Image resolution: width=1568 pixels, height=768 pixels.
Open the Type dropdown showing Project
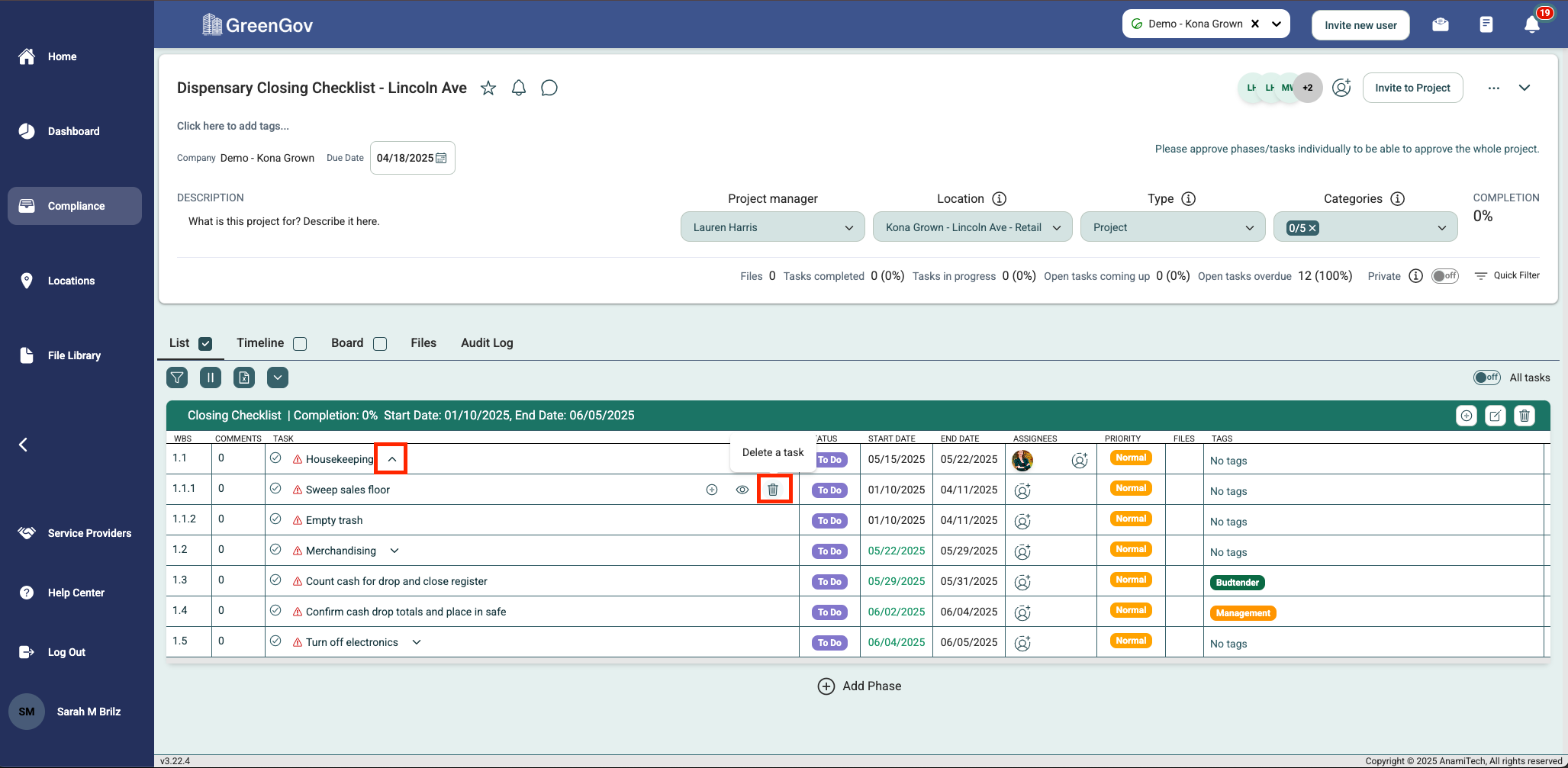pyautogui.click(x=1174, y=227)
